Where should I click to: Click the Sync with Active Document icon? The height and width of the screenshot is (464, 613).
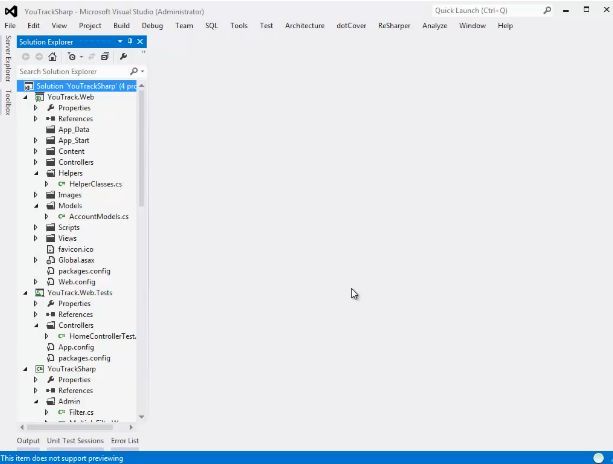tap(91, 57)
